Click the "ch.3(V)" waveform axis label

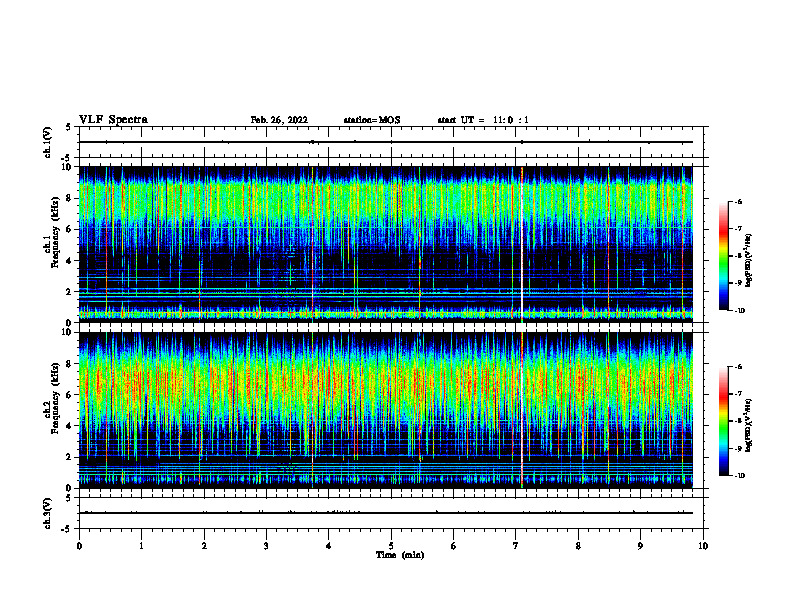coord(47,513)
